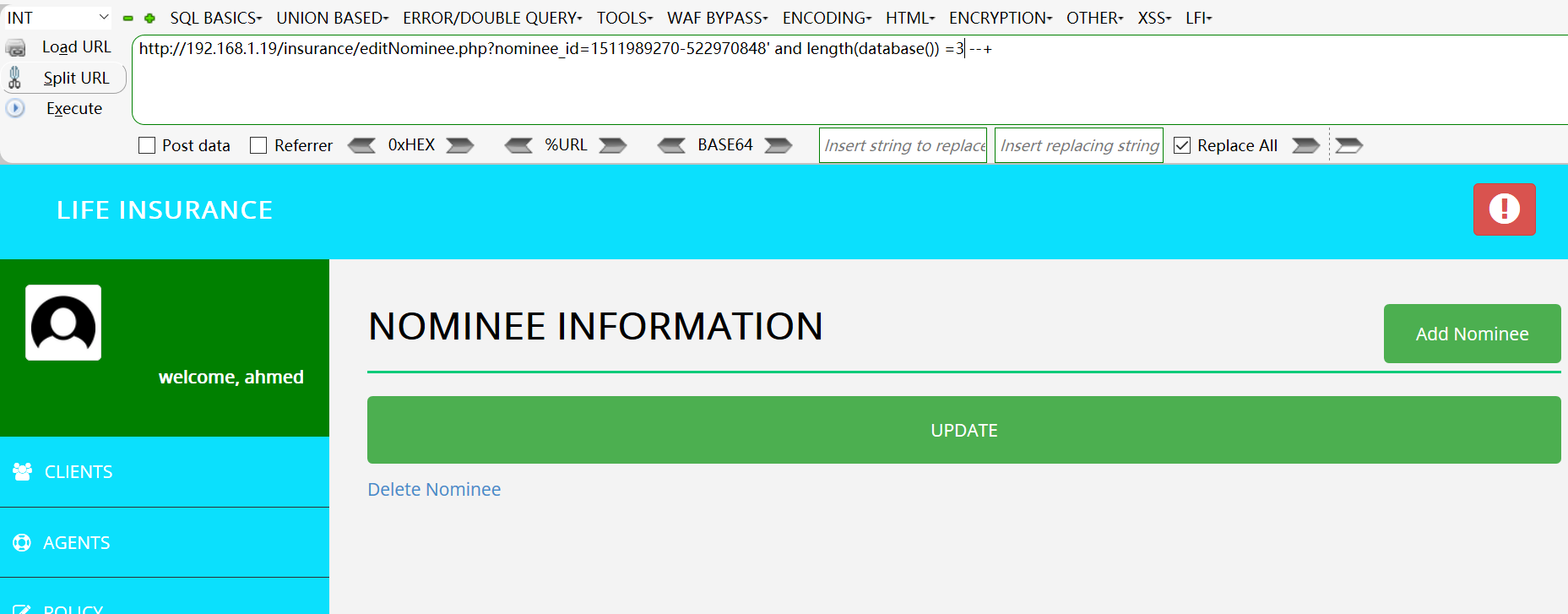Screen dimensions: 1568x614
Task: Click the Insert replacing string field
Action: (x=1078, y=145)
